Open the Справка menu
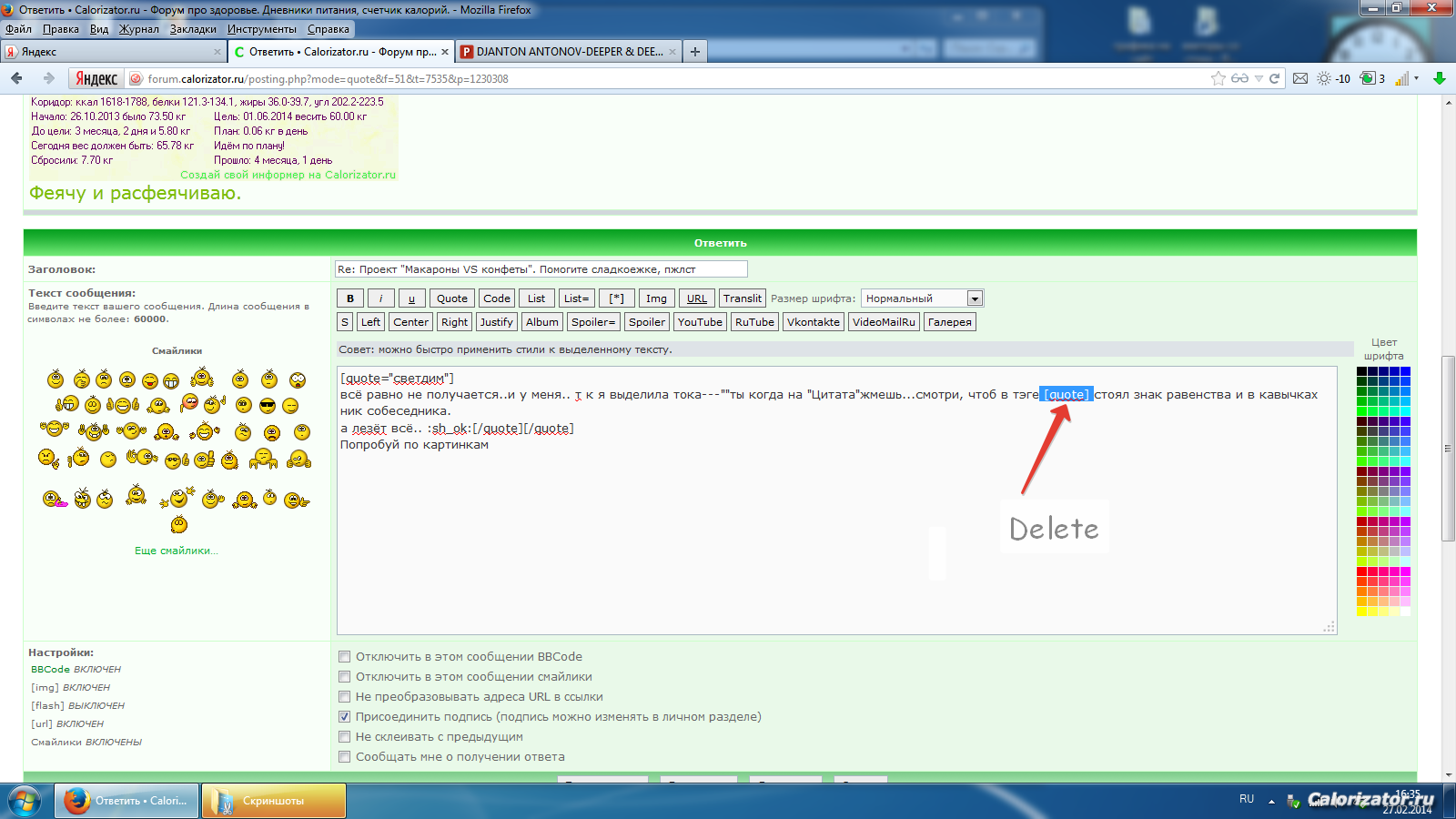Screen dimensions: 1456x819 [329, 29]
